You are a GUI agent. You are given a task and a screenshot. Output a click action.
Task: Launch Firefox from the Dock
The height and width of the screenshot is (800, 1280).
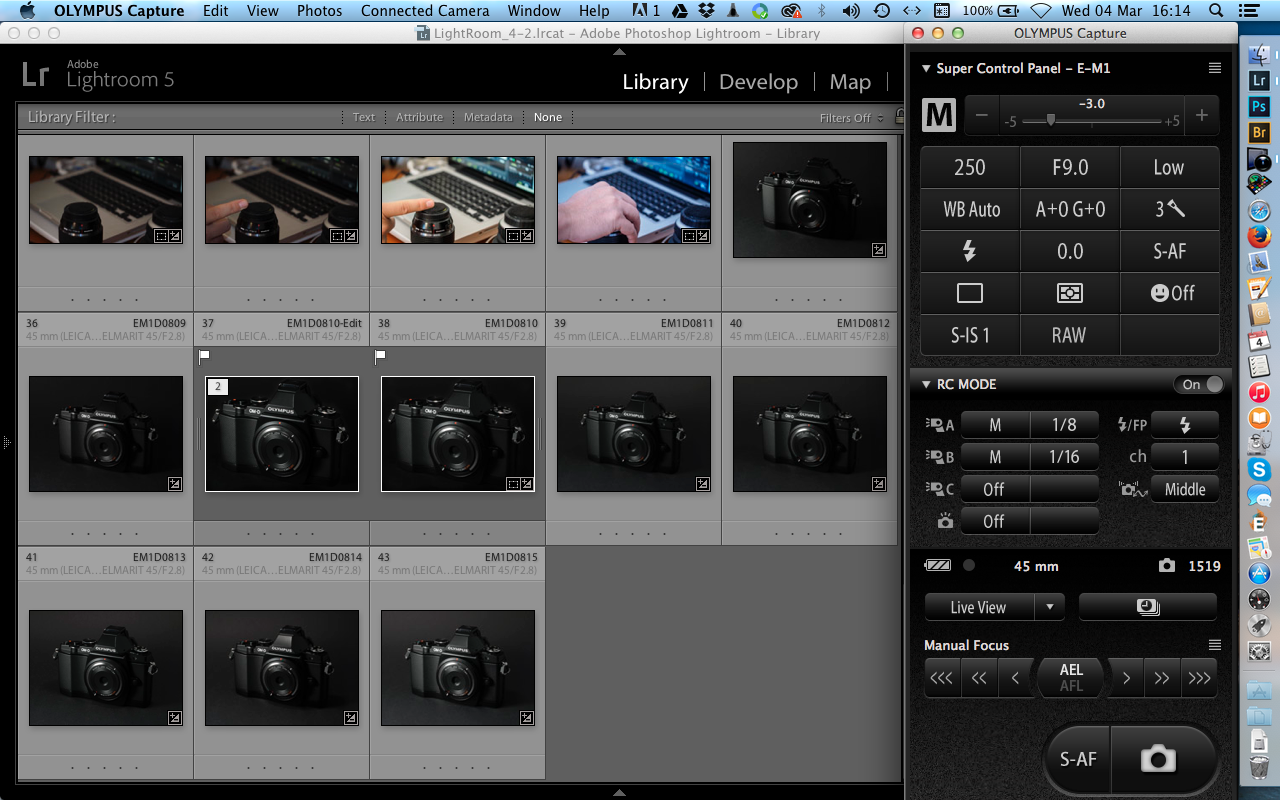pyautogui.click(x=1259, y=236)
